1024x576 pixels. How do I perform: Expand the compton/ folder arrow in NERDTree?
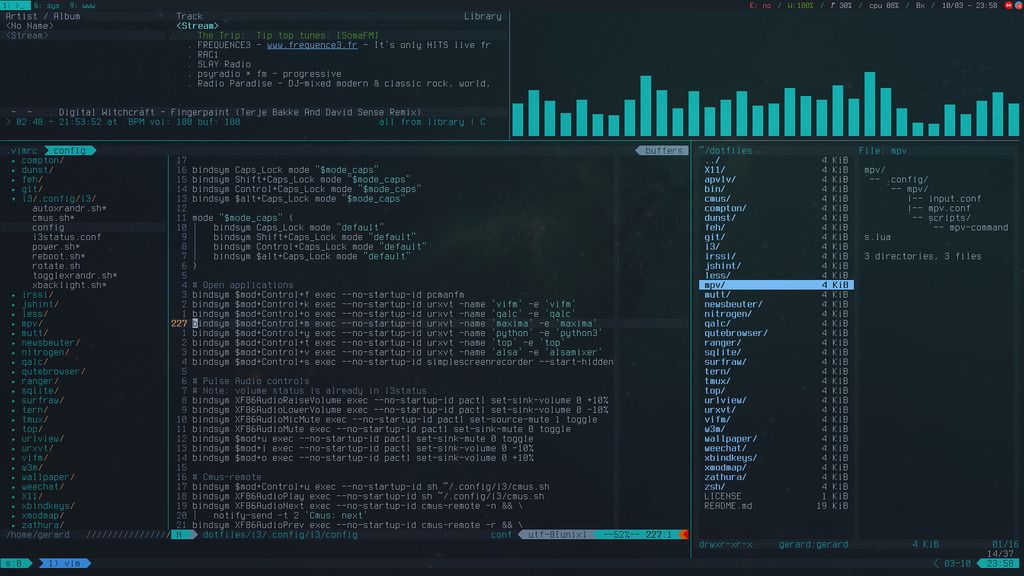click(14, 161)
